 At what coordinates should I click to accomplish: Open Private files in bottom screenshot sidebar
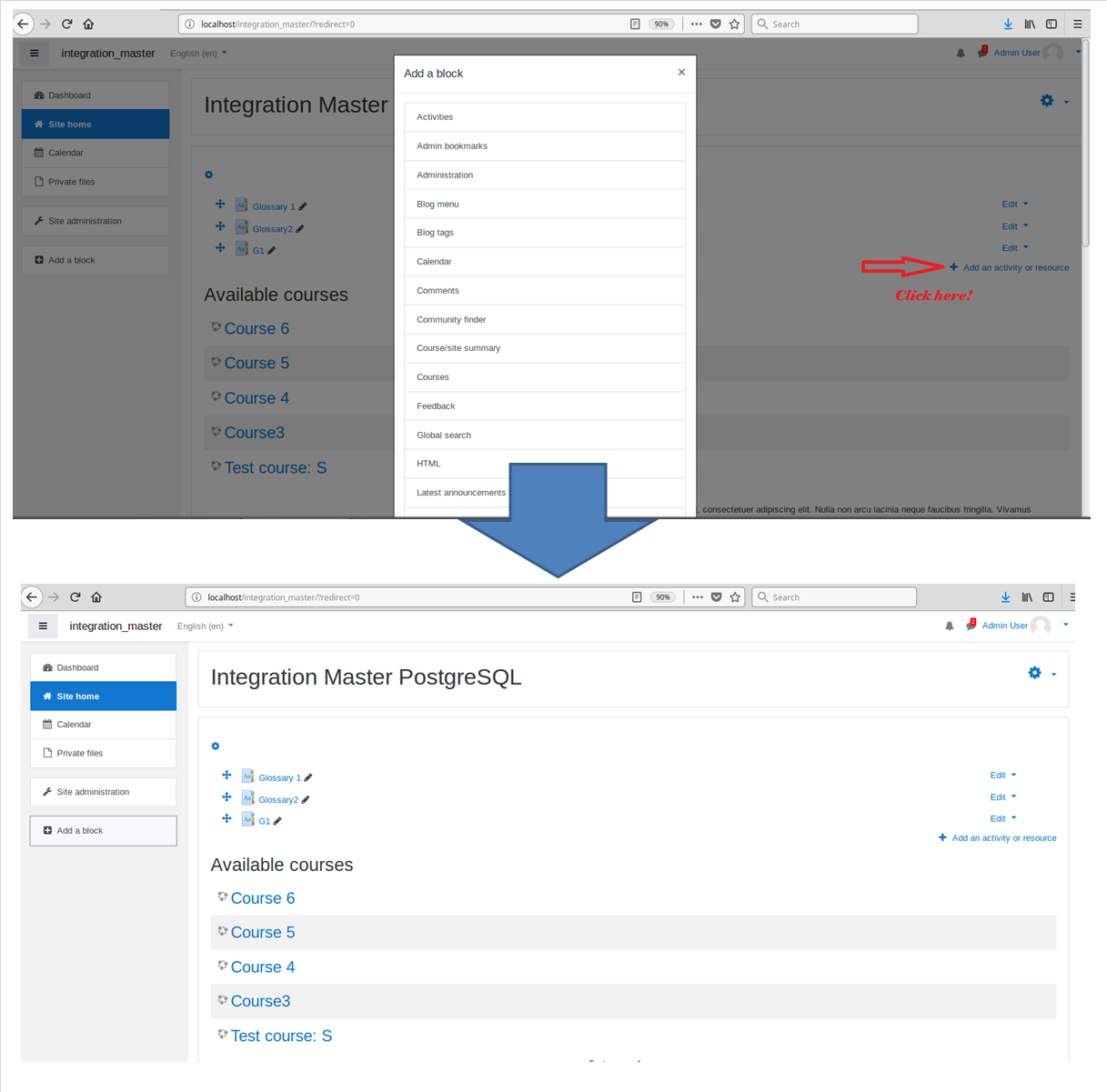click(103, 753)
